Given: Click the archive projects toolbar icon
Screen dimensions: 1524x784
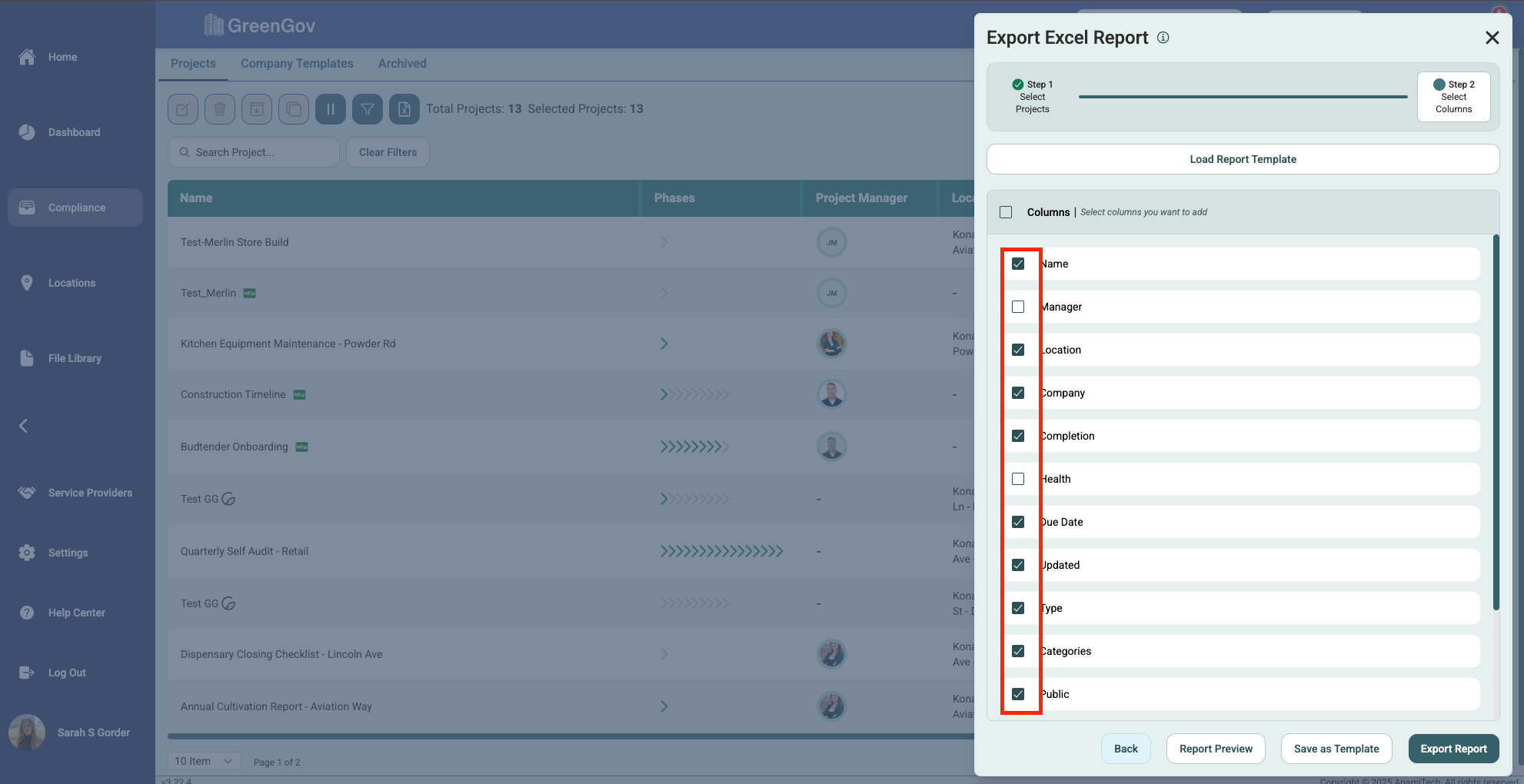Looking at the screenshot, I should coord(257,109).
